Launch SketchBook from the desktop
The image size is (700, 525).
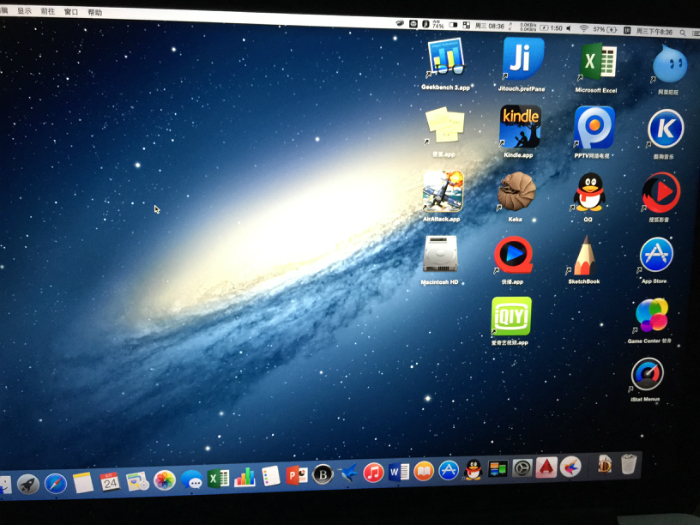pyautogui.click(x=584, y=256)
